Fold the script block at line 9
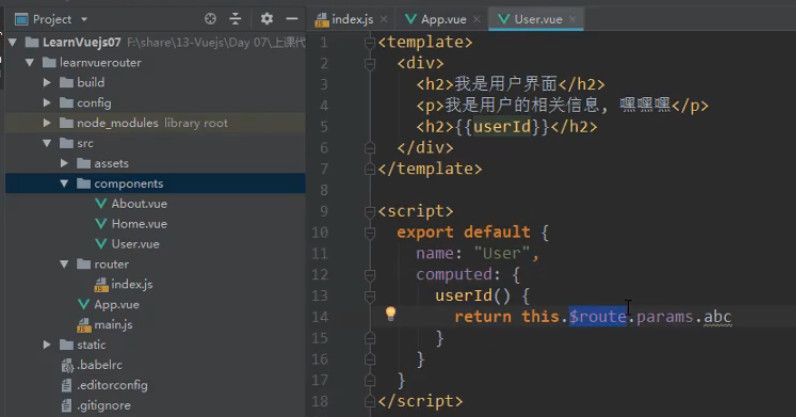Image resolution: width=796 pixels, height=417 pixels. pyautogui.click(x=370, y=212)
